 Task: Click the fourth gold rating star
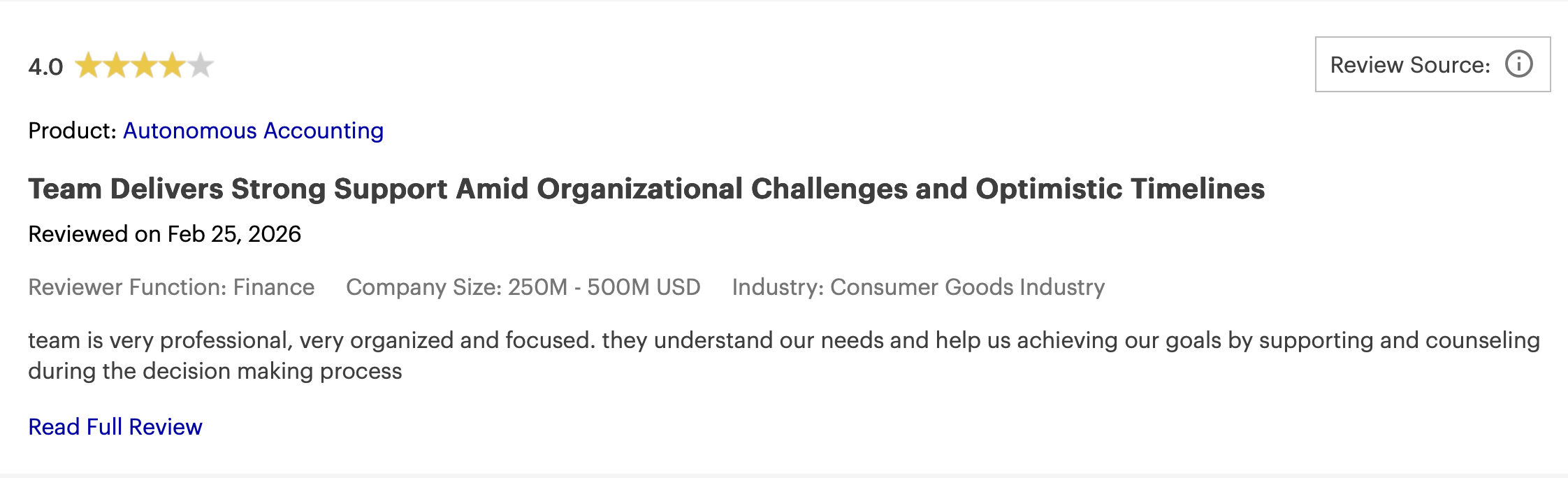pyautogui.click(x=172, y=65)
